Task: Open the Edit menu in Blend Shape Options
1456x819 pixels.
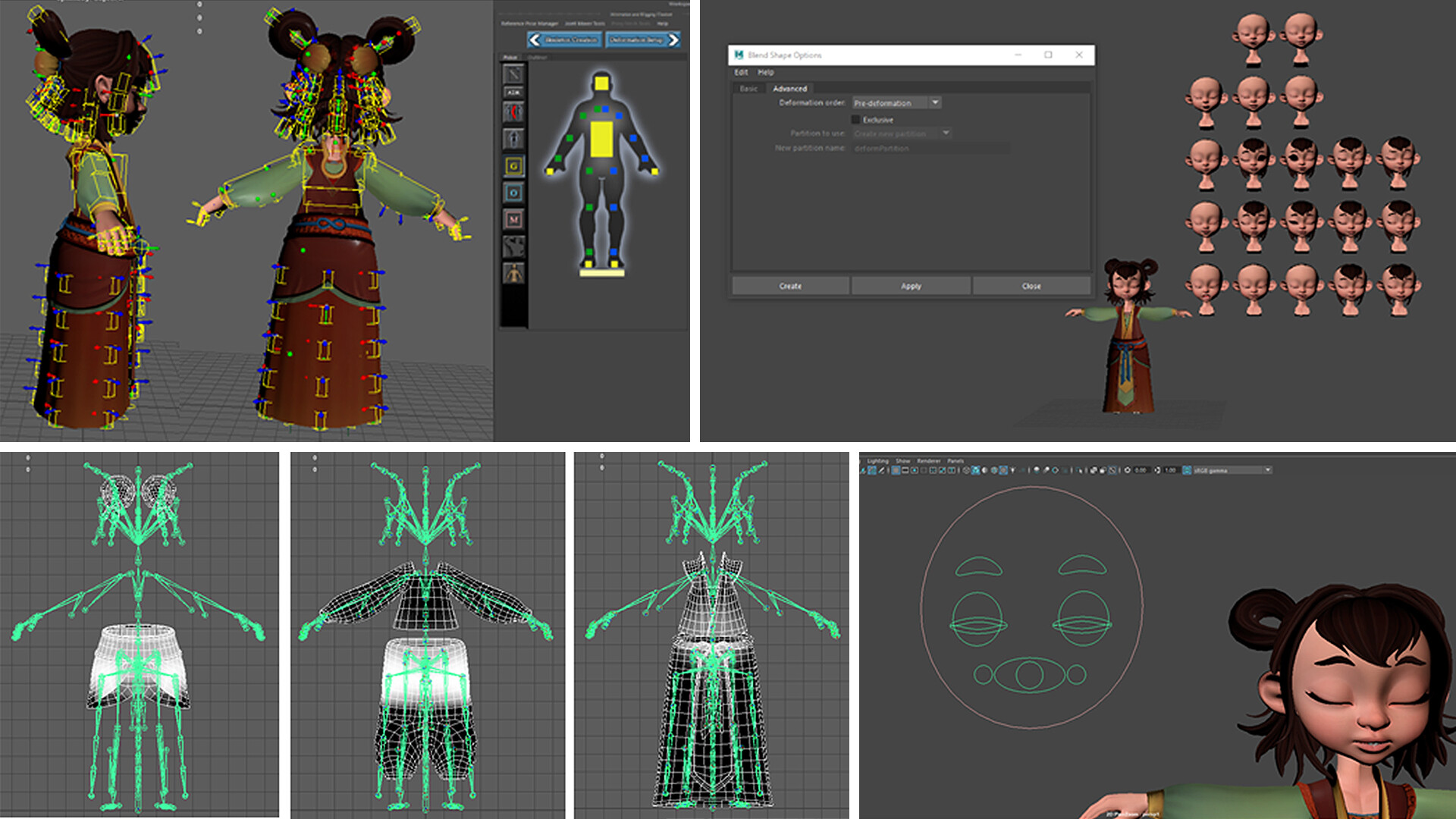Action: [x=741, y=72]
